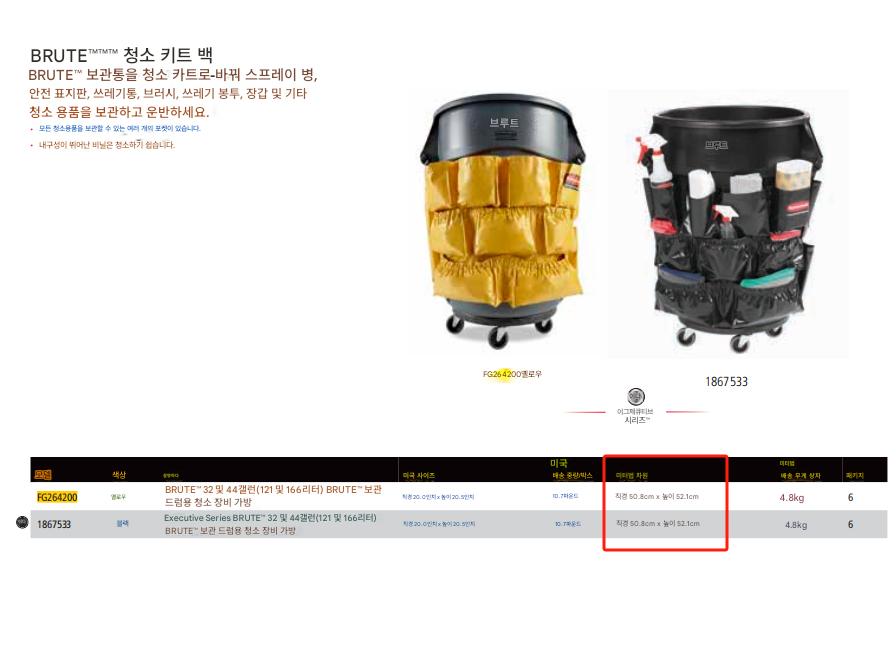Click second row metric dimension cell

point(658,523)
